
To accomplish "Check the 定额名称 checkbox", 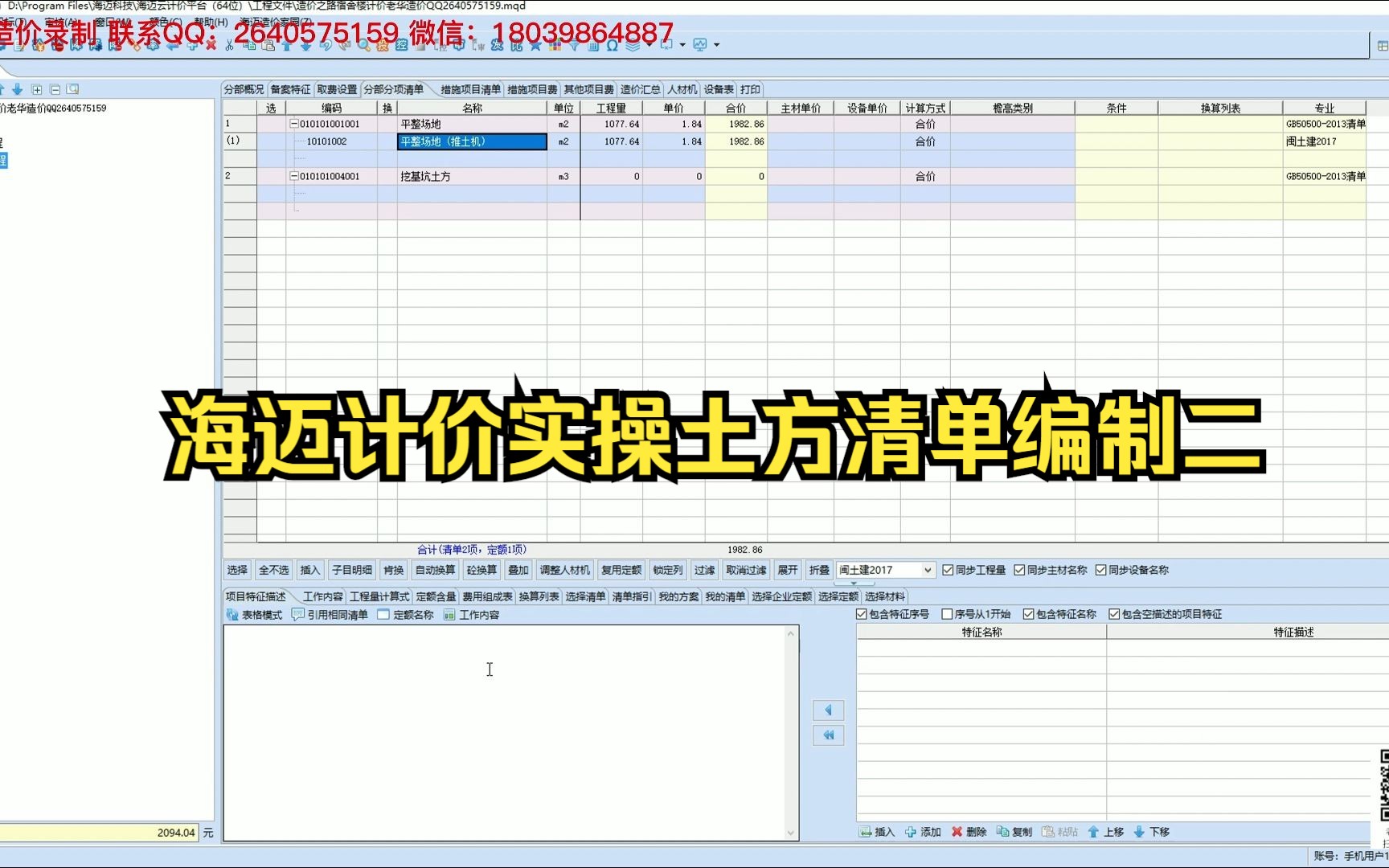I will [383, 615].
